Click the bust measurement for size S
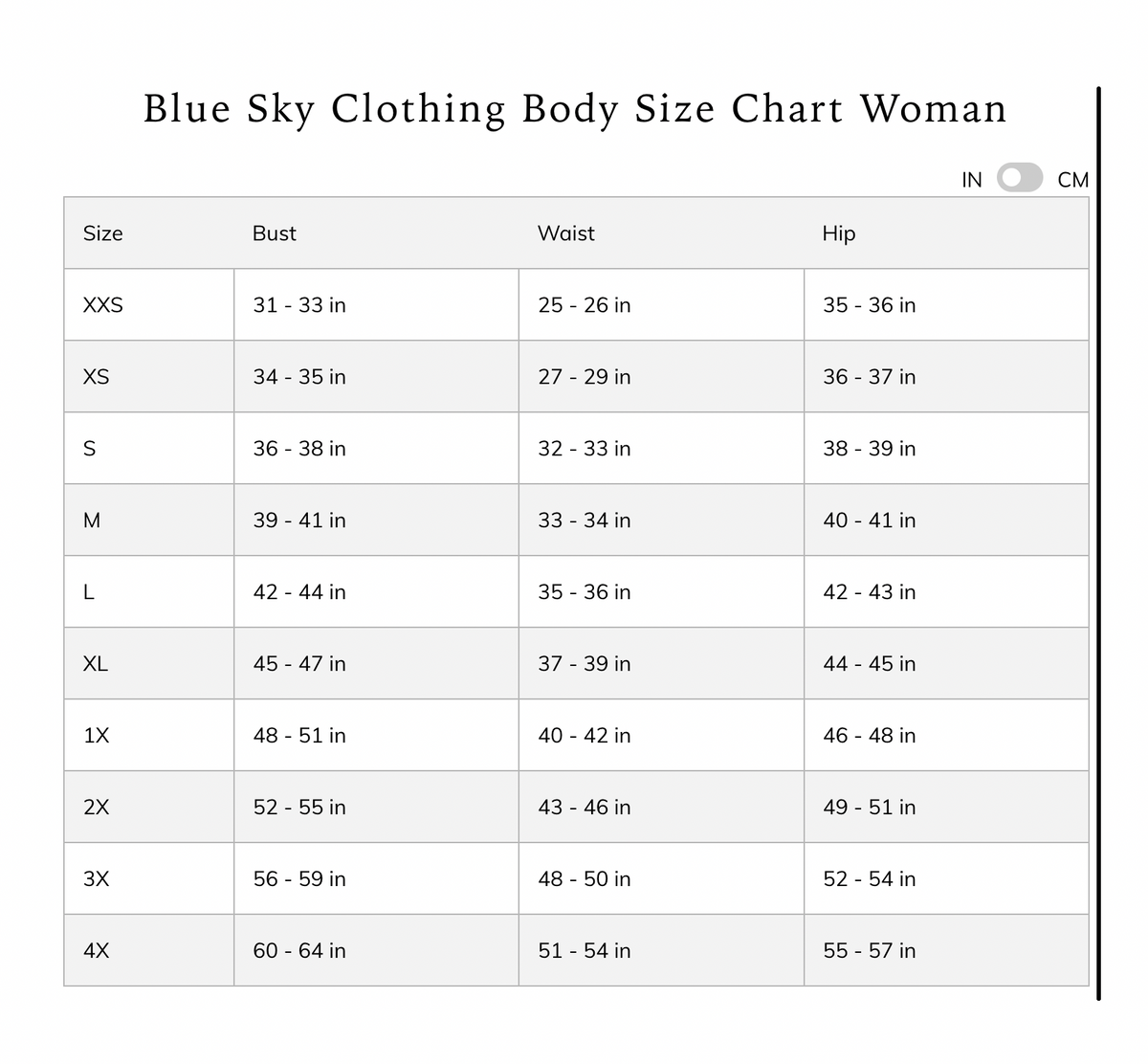1148x1064 pixels. pos(299,449)
